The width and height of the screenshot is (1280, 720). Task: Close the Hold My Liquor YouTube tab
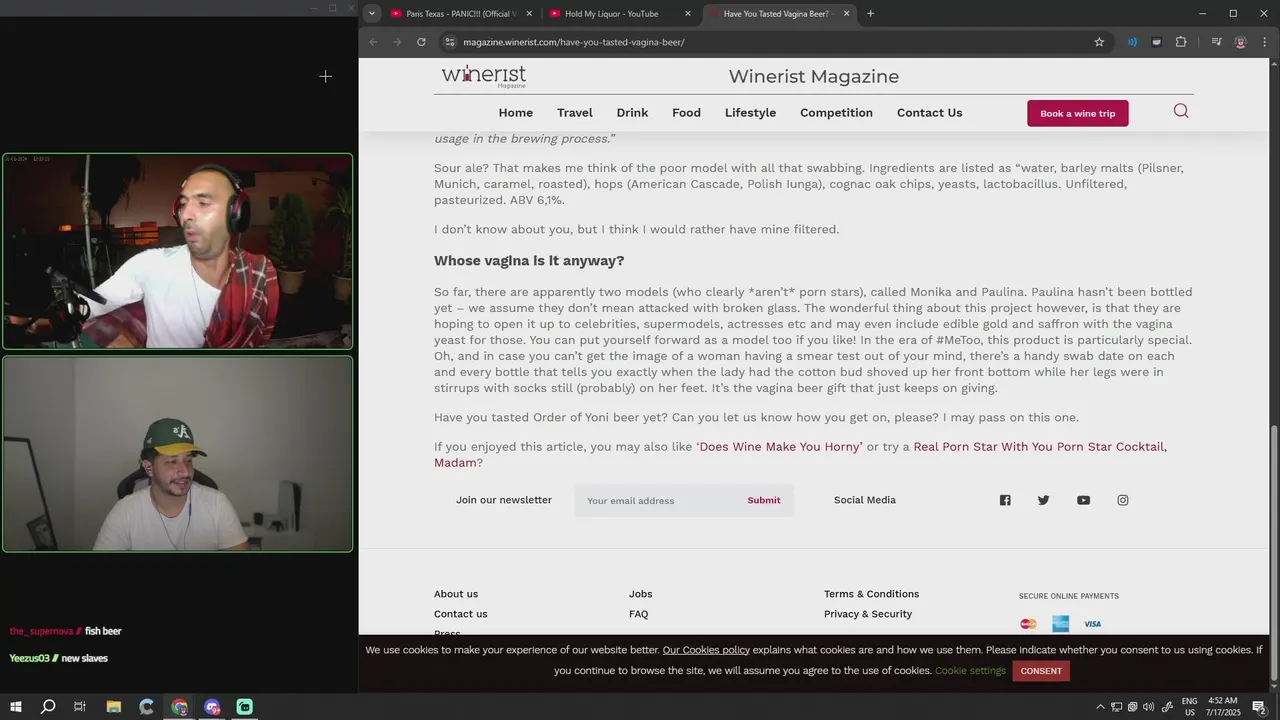click(x=688, y=14)
